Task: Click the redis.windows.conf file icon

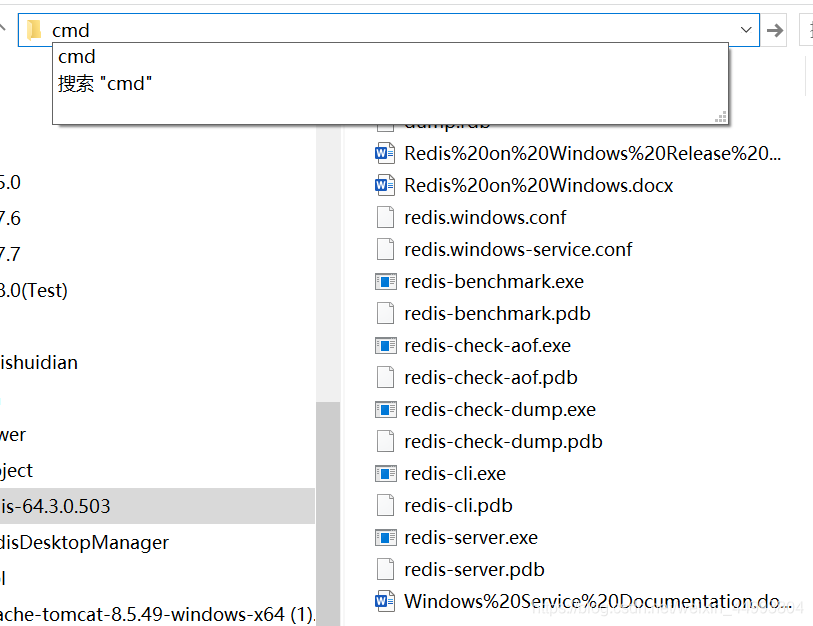Action: coord(385,217)
